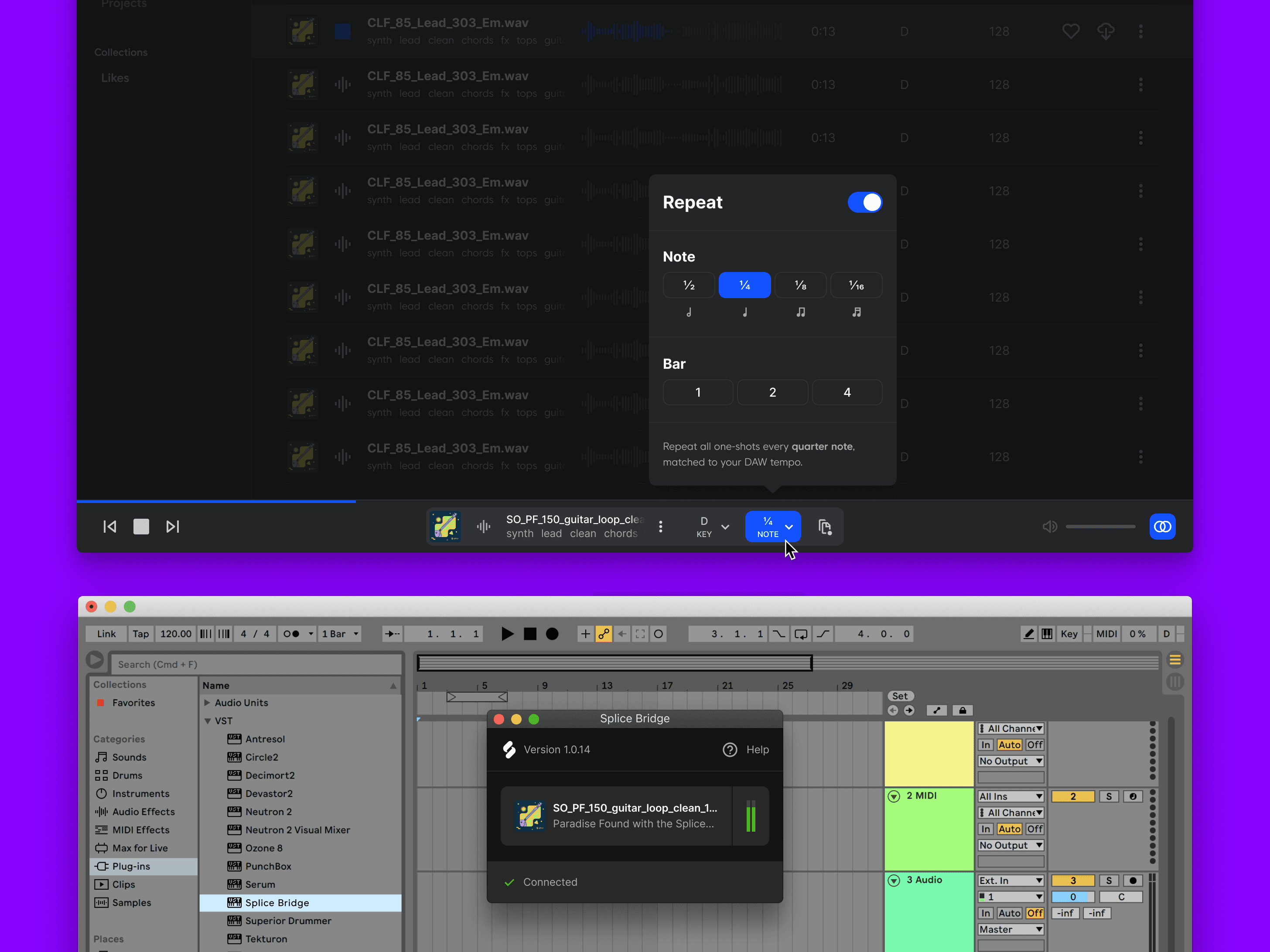This screenshot has height=952, width=1270.
Task: Stop playback in the Splice player
Action: [141, 527]
